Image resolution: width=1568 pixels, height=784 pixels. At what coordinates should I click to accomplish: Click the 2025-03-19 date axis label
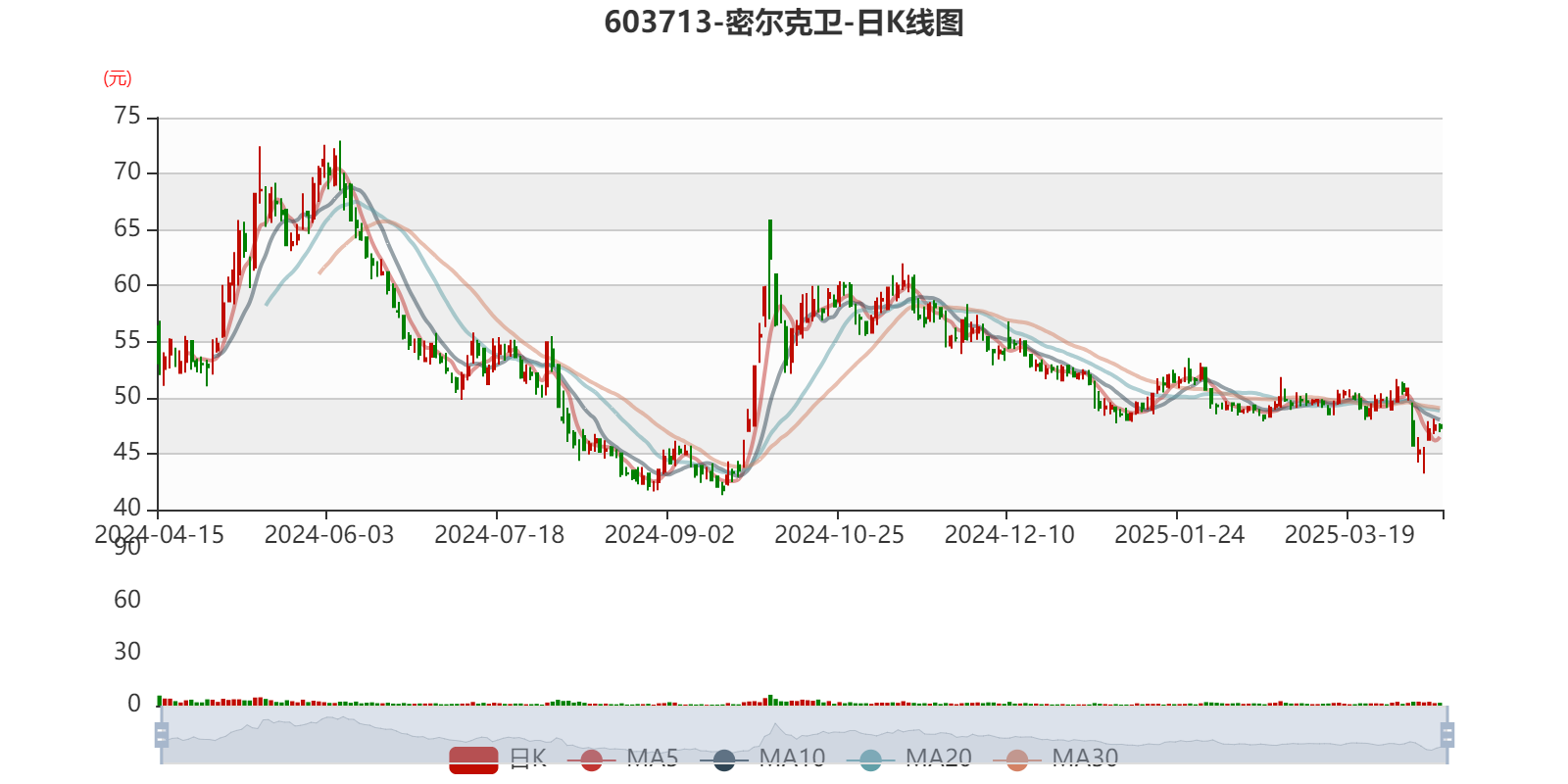[1349, 535]
